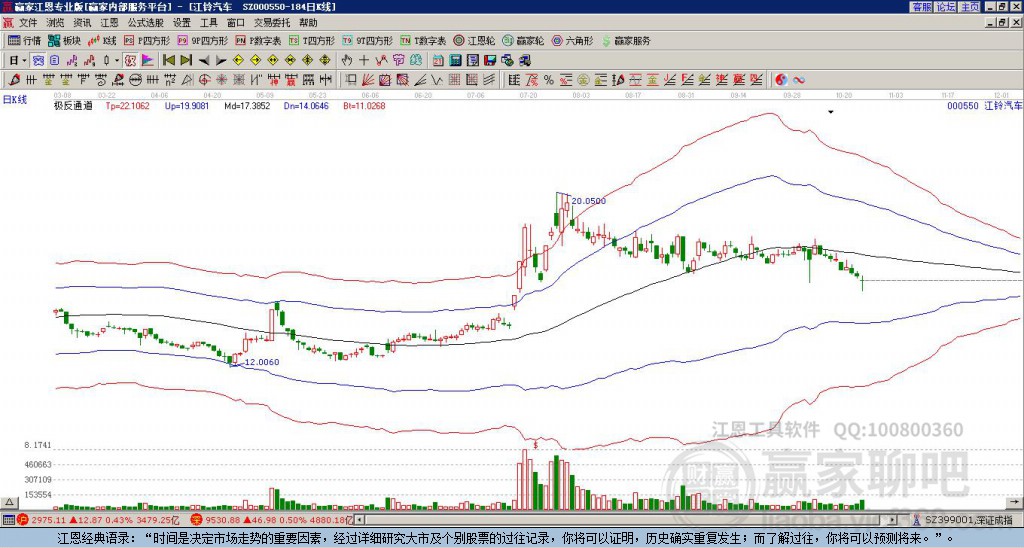1024x548 pixels.
Task: Click the 主页 home page button
Action: [970, 7]
